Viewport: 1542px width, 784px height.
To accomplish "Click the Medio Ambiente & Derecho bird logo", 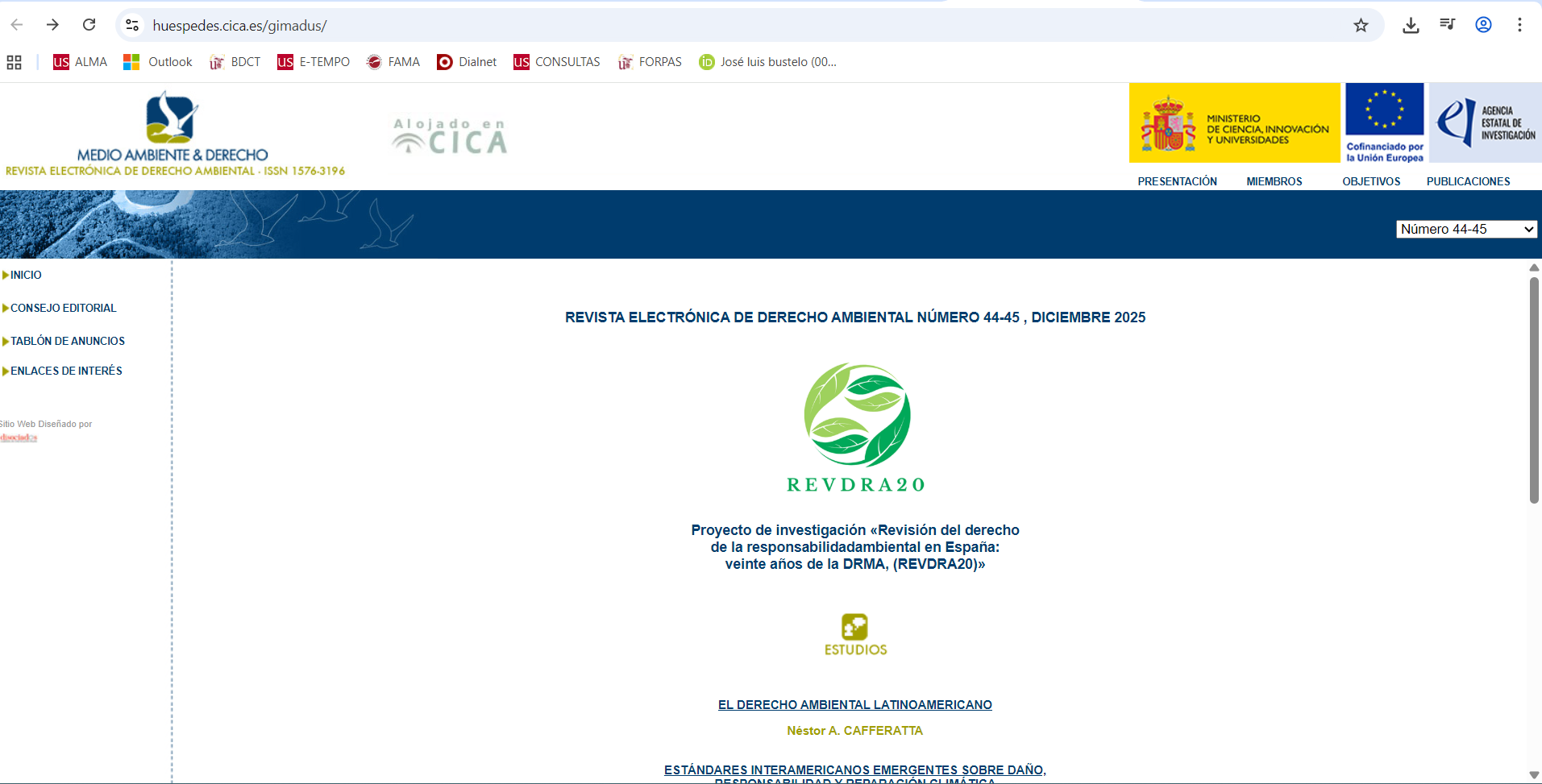I will click(172, 118).
